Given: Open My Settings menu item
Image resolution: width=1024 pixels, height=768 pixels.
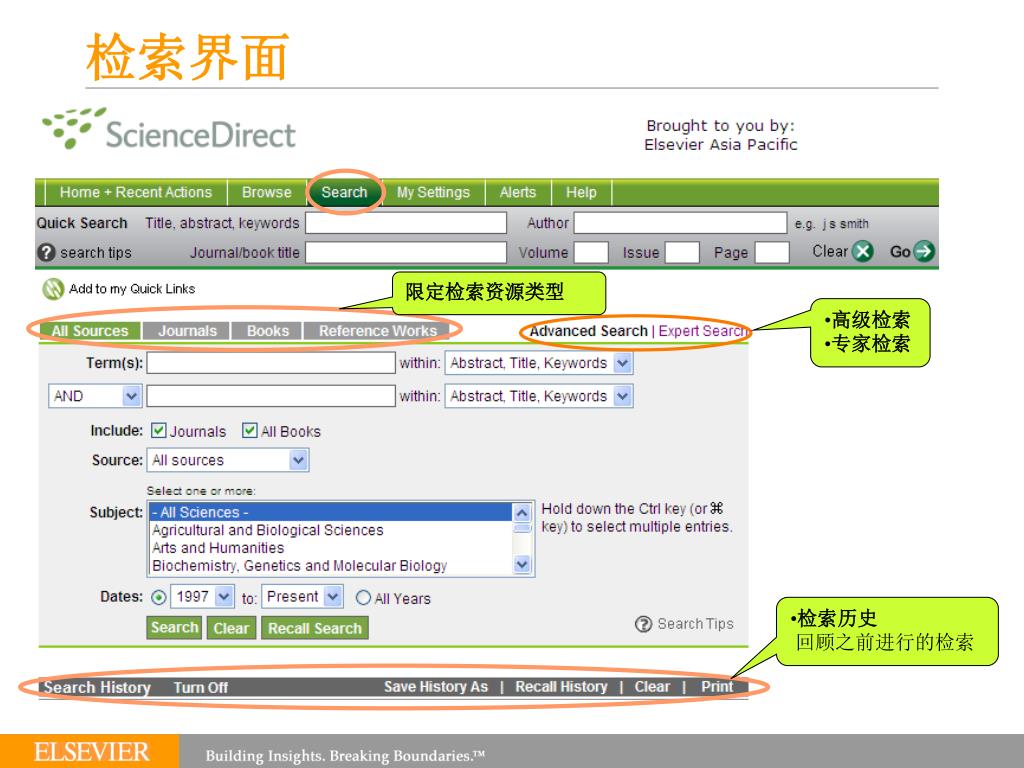Looking at the screenshot, I should tap(433, 193).
